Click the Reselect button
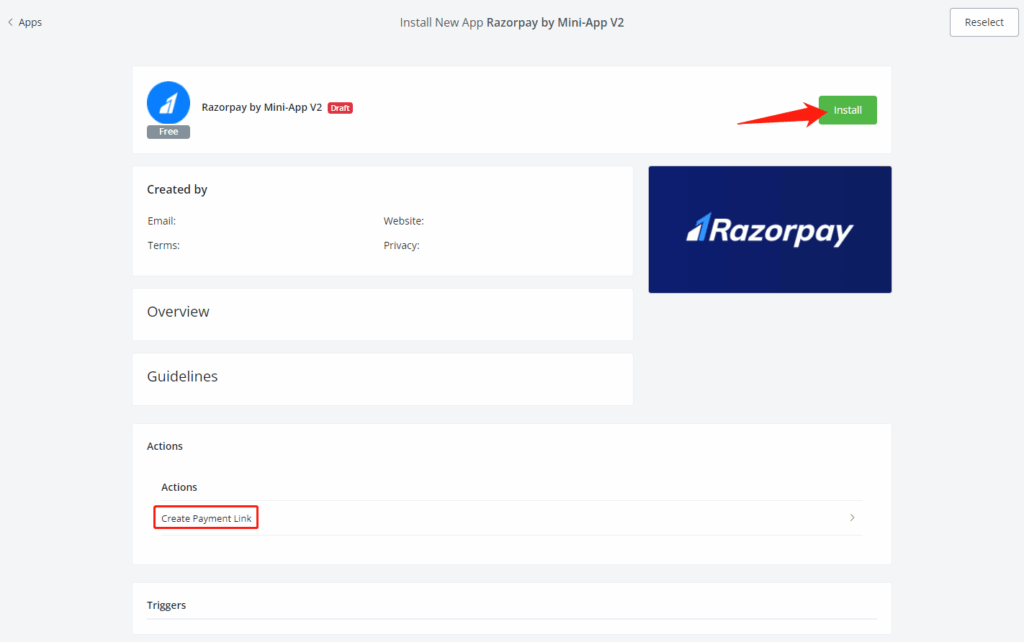The image size is (1024, 642). point(983,22)
